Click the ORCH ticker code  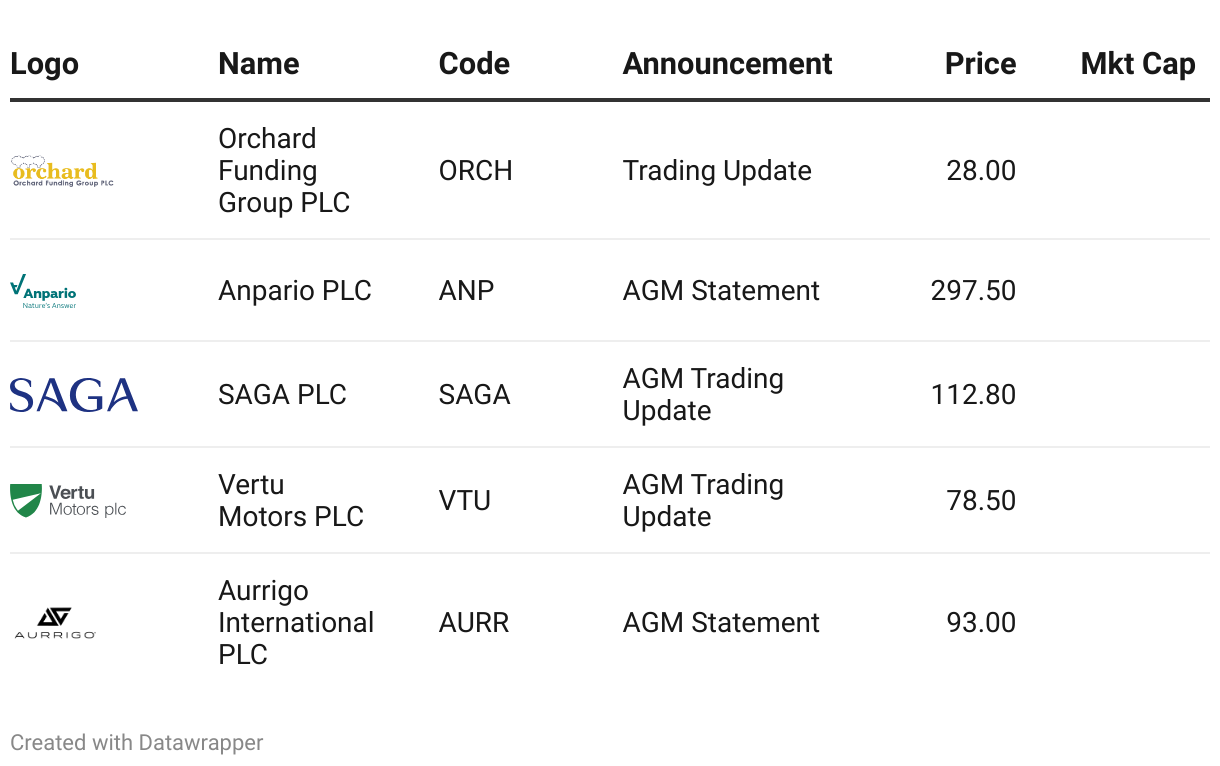tap(475, 171)
